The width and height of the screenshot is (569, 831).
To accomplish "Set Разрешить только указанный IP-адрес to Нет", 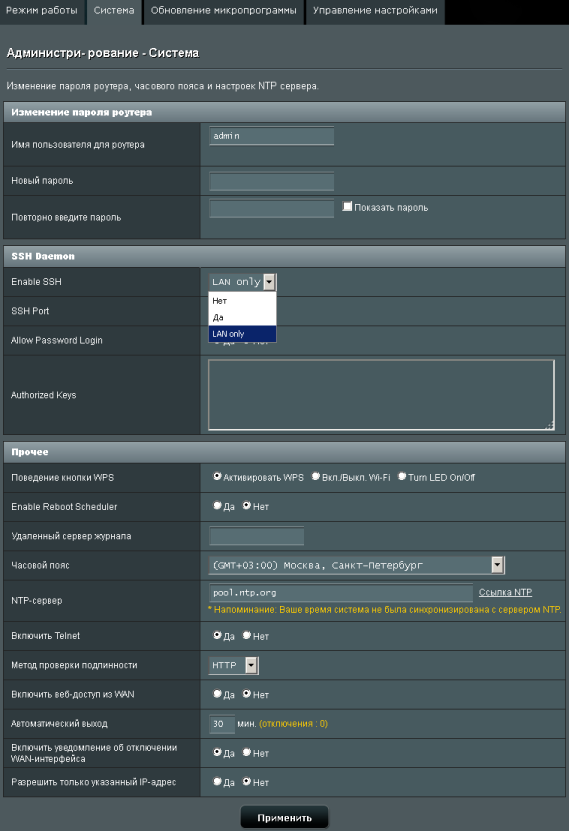I will click(247, 781).
